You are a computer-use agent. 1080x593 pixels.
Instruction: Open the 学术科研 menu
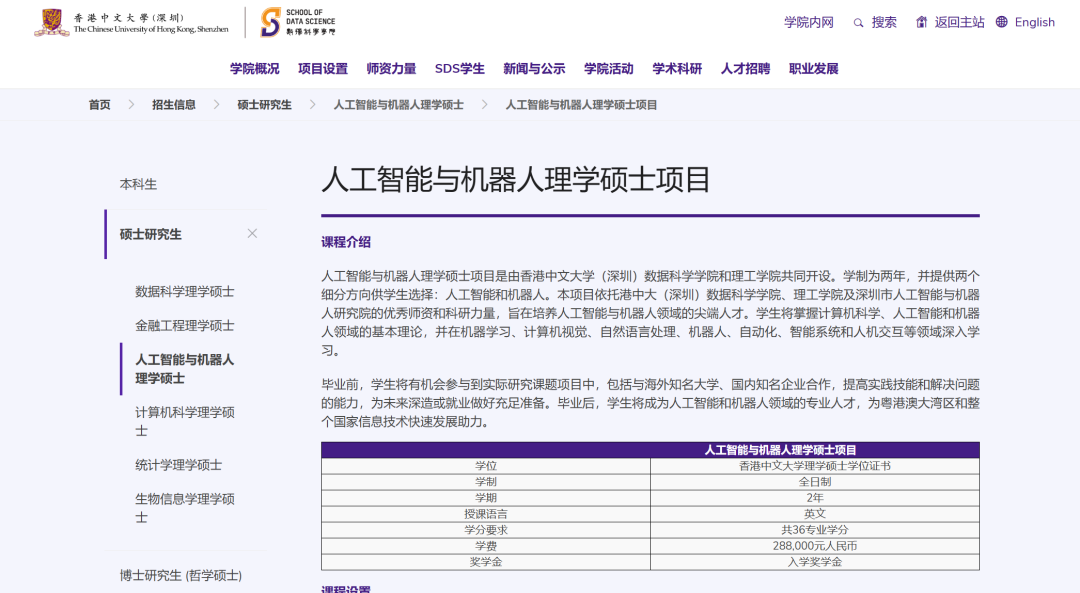(677, 68)
